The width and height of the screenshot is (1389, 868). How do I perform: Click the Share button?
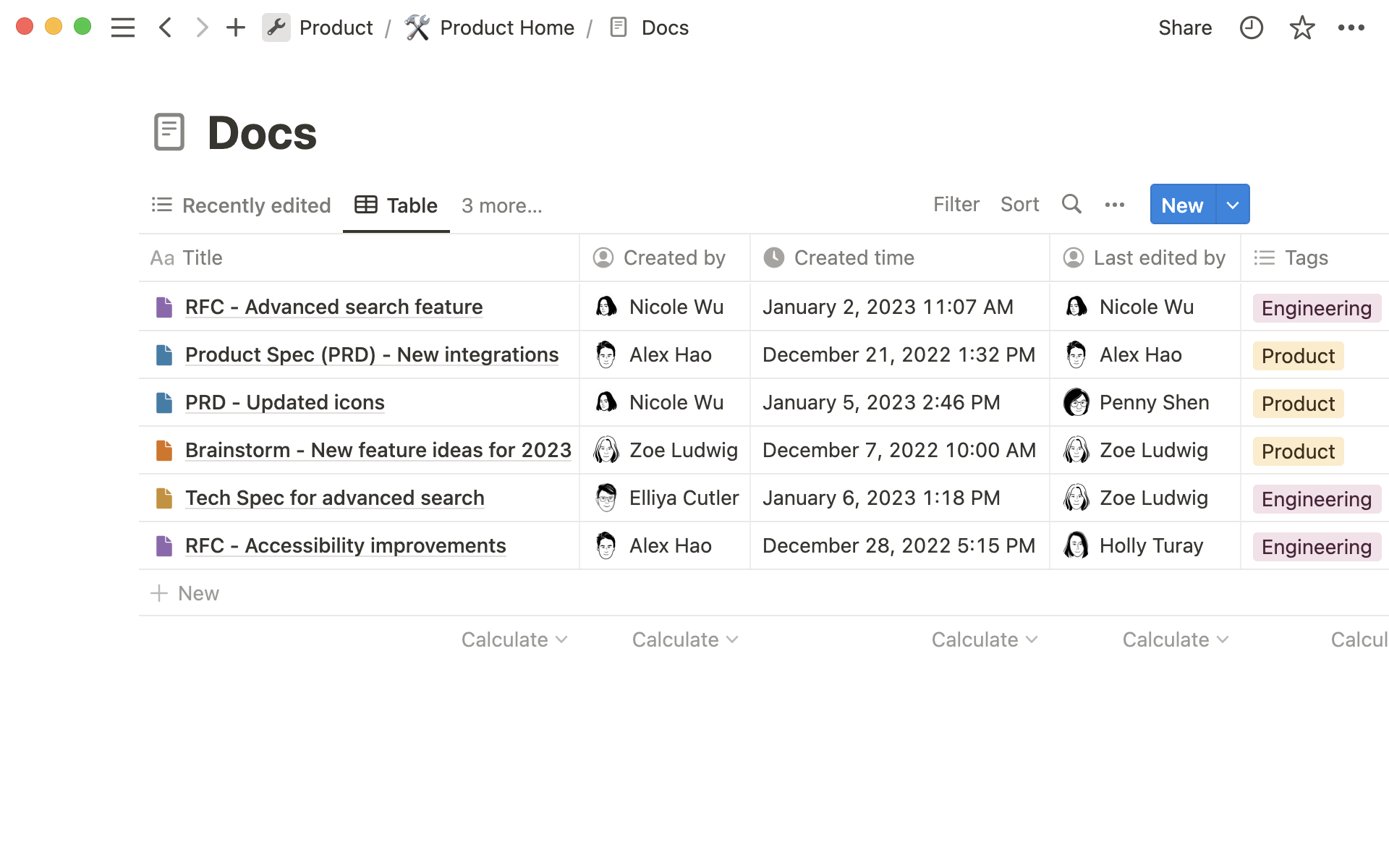click(1184, 27)
